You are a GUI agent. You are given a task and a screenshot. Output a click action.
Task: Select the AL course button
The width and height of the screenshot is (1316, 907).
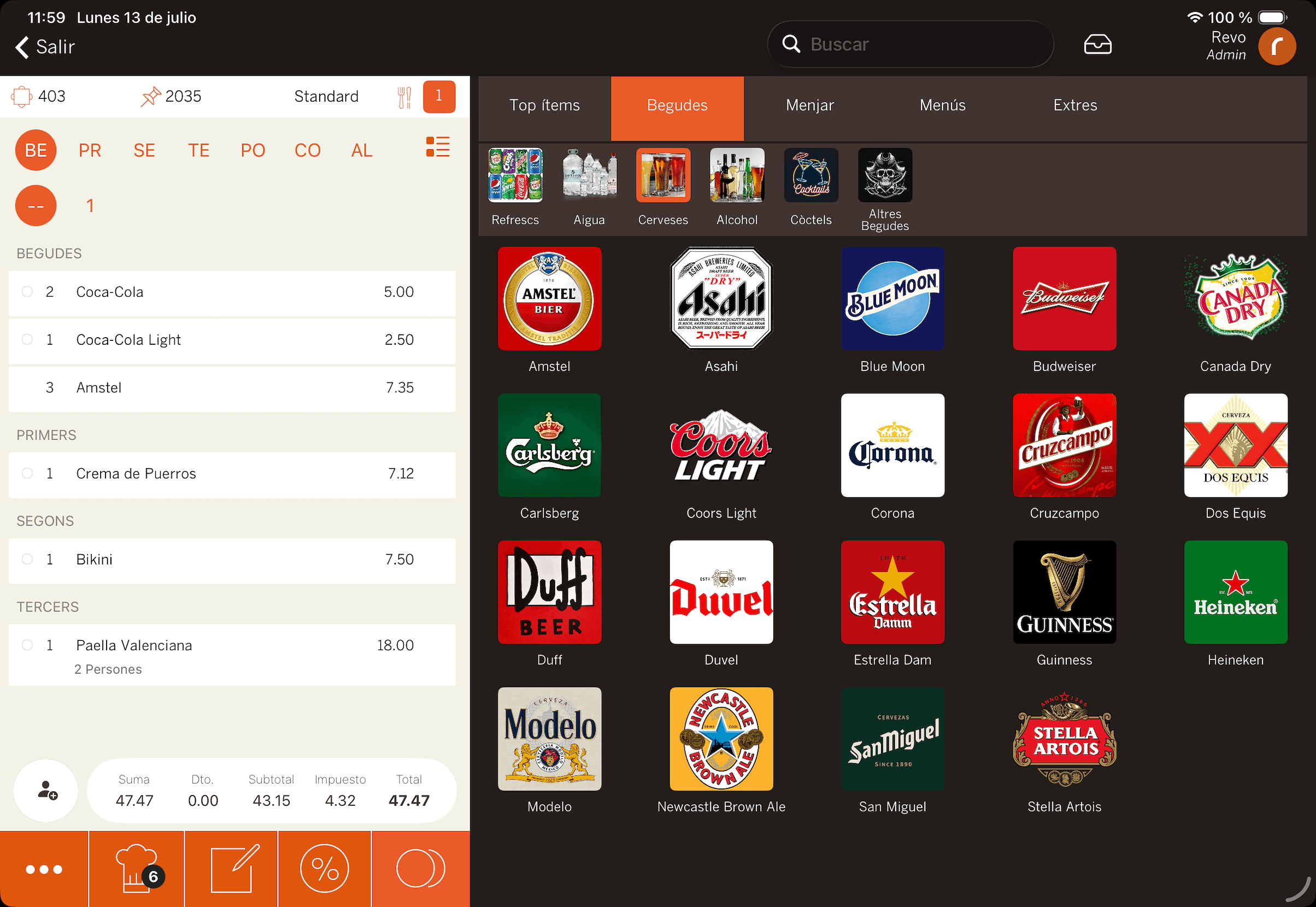(362, 150)
